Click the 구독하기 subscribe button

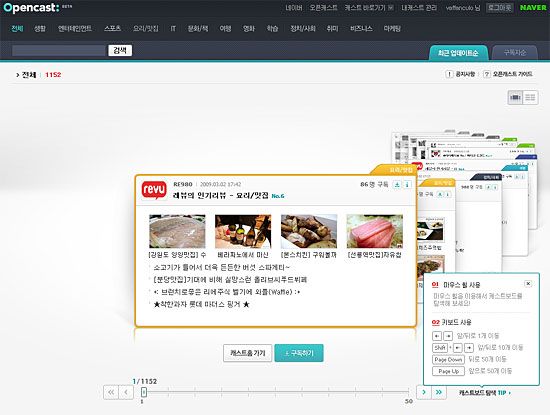[x=299, y=353]
